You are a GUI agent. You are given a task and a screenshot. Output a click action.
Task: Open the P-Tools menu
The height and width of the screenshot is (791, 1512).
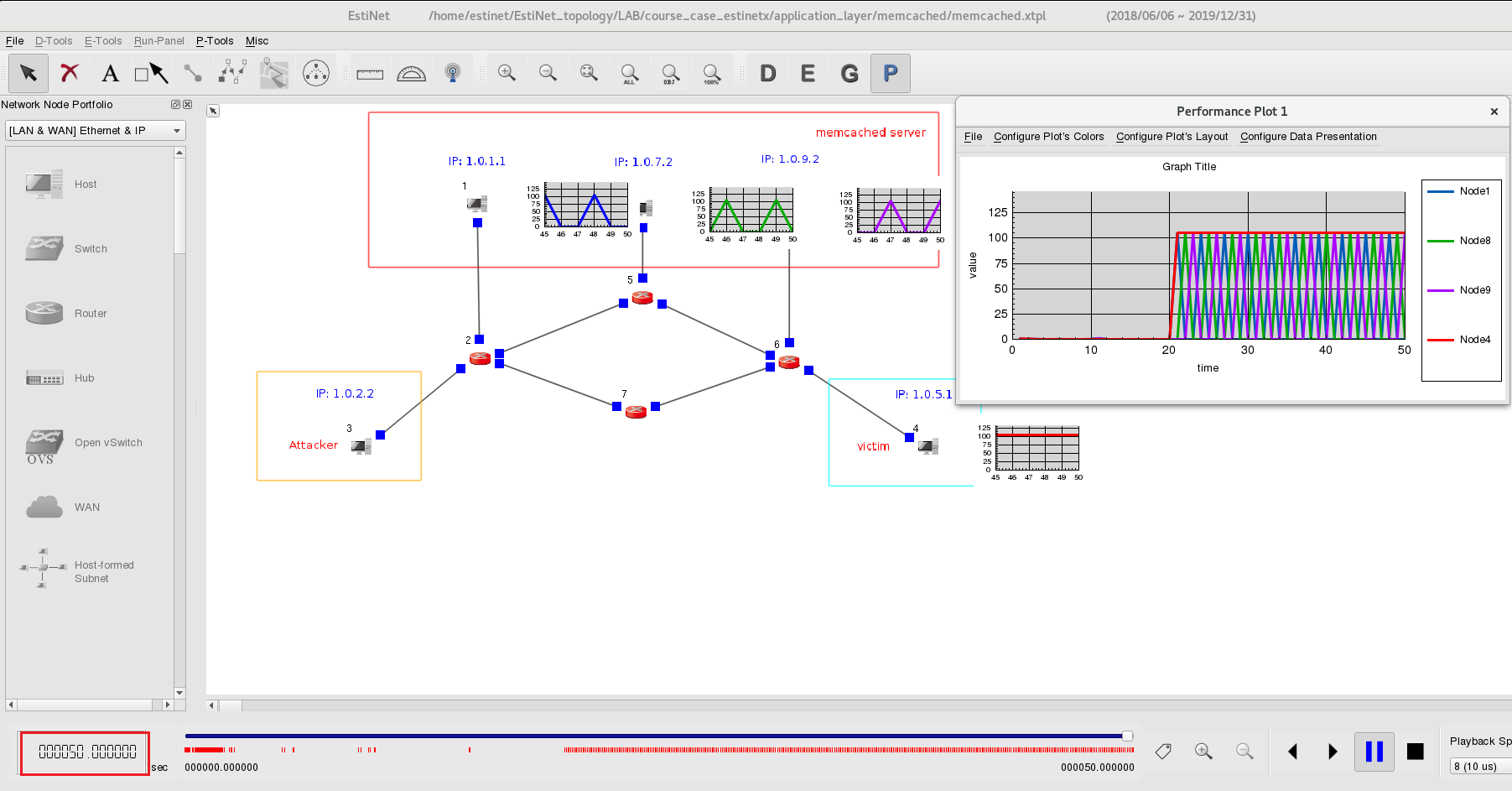[215, 40]
